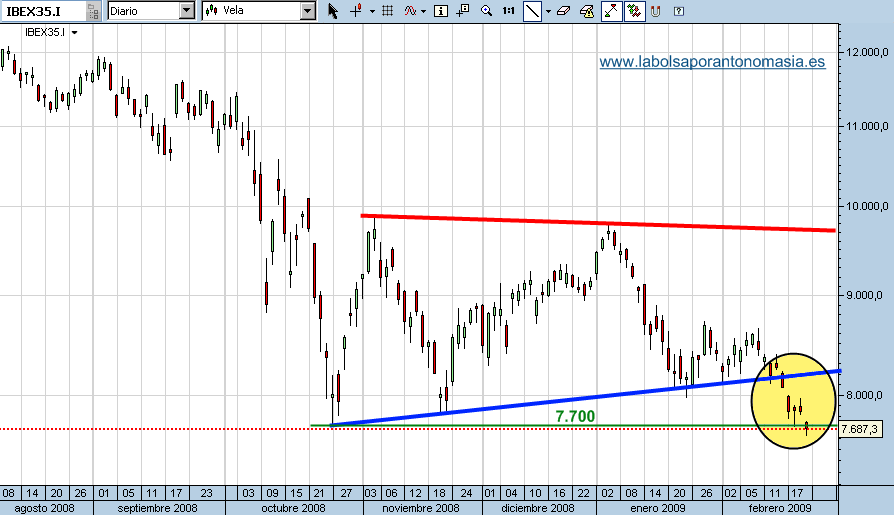The height and width of the screenshot is (516, 894).
Task: Toggle the red-green diagonal arrow button
Action: pos(611,11)
